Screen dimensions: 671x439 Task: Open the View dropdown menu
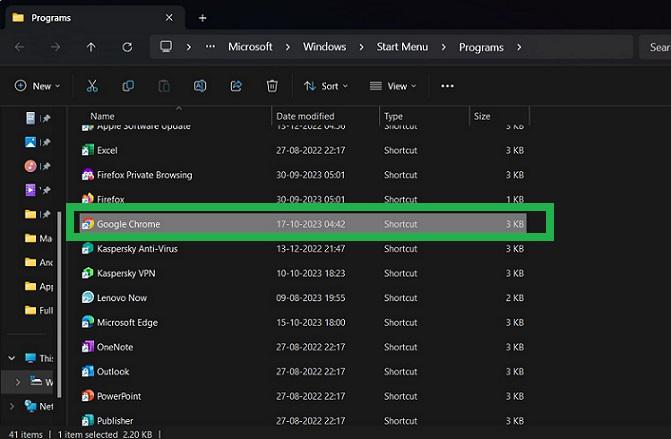[x=393, y=86]
